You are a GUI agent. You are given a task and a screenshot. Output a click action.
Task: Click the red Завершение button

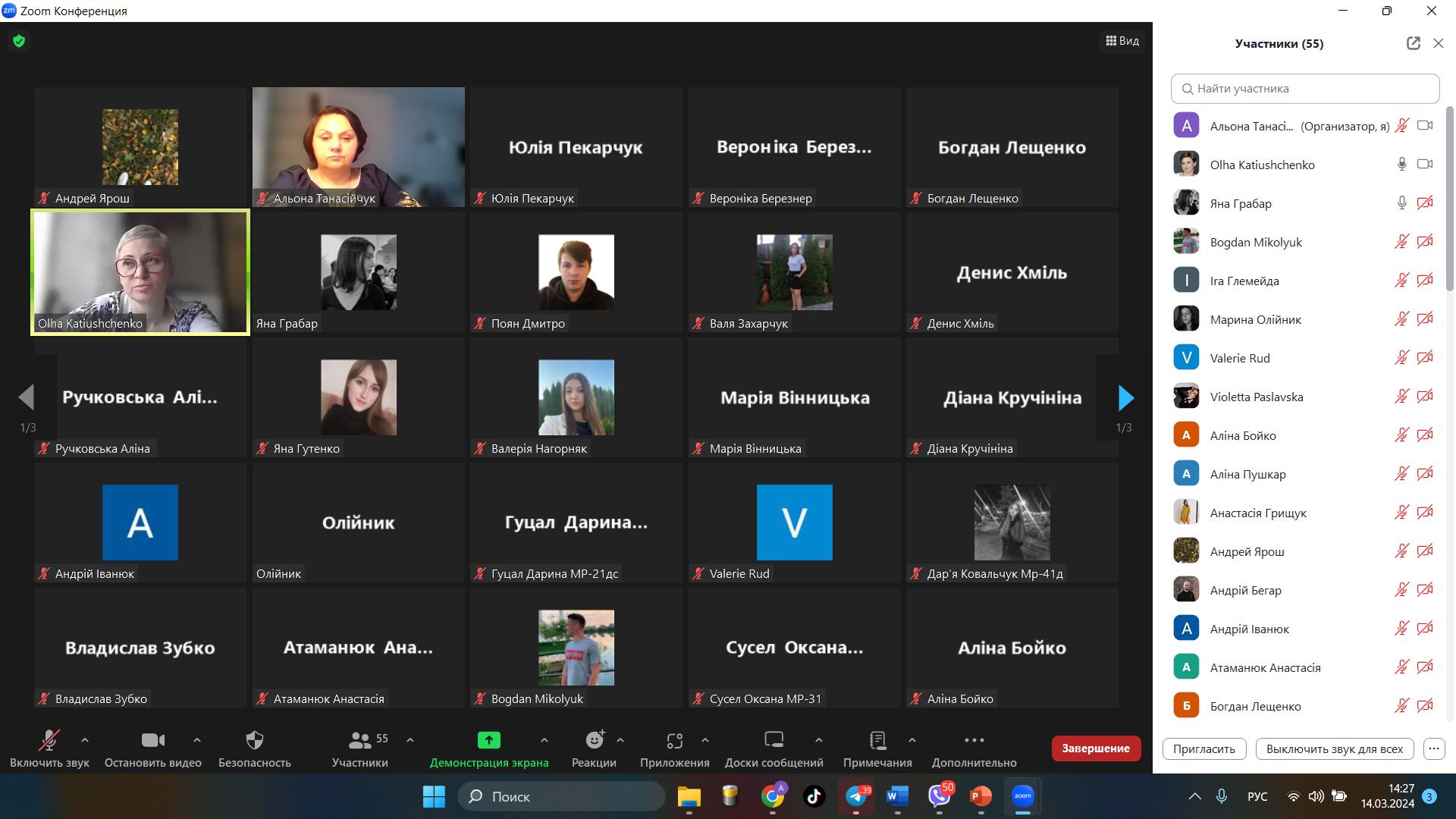(1095, 748)
